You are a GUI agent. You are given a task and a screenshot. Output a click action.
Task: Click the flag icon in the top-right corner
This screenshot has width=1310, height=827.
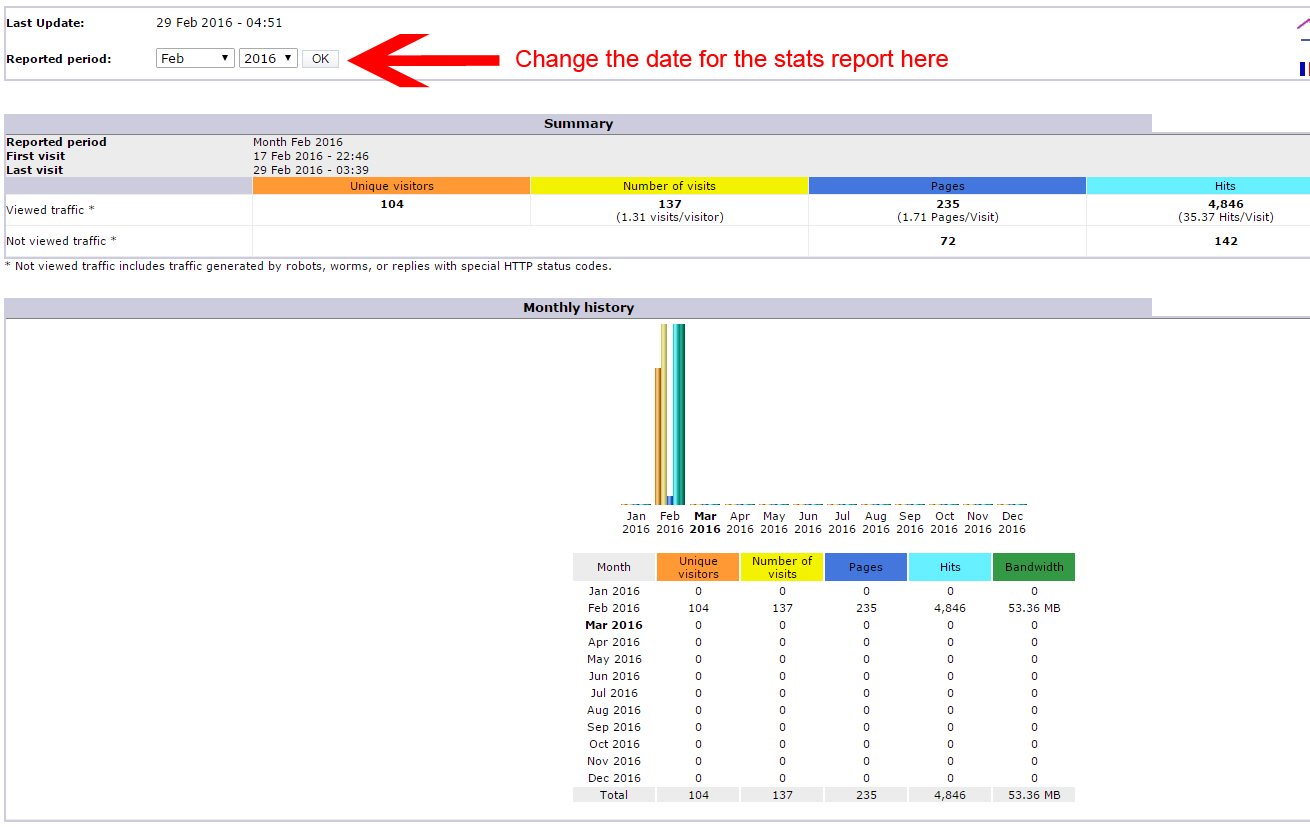click(x=1305, y=68)
